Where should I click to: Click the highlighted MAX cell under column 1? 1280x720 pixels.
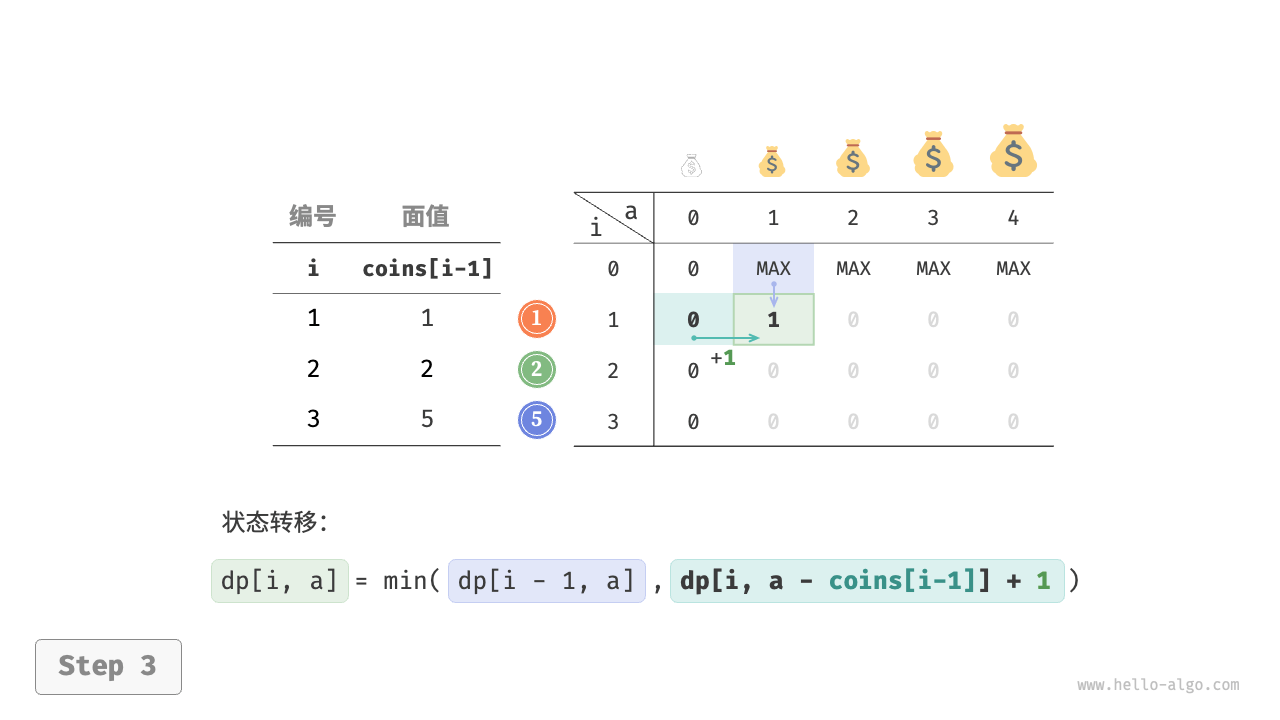tap(773, 268)
